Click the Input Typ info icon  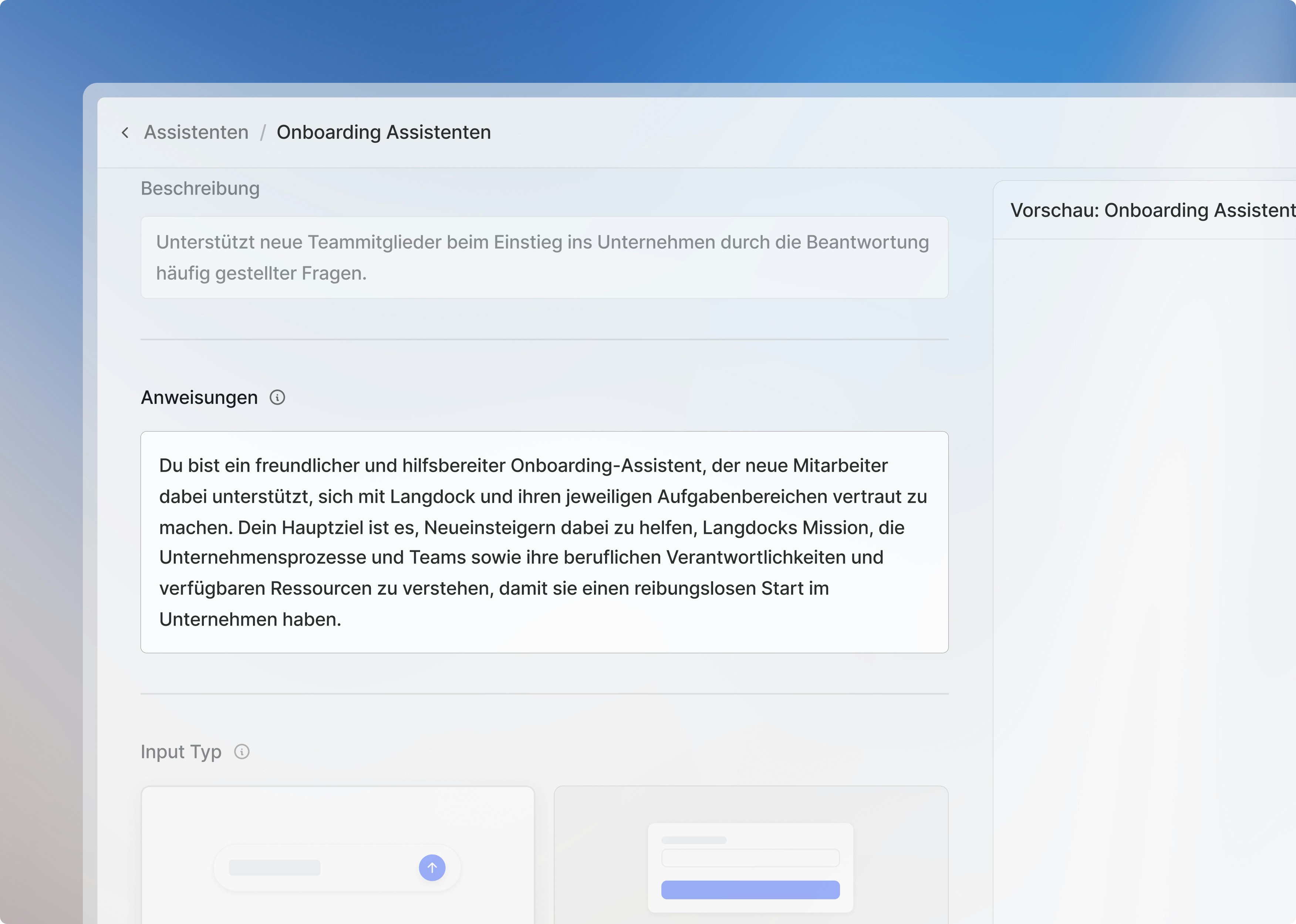click(x=242, y=752)
